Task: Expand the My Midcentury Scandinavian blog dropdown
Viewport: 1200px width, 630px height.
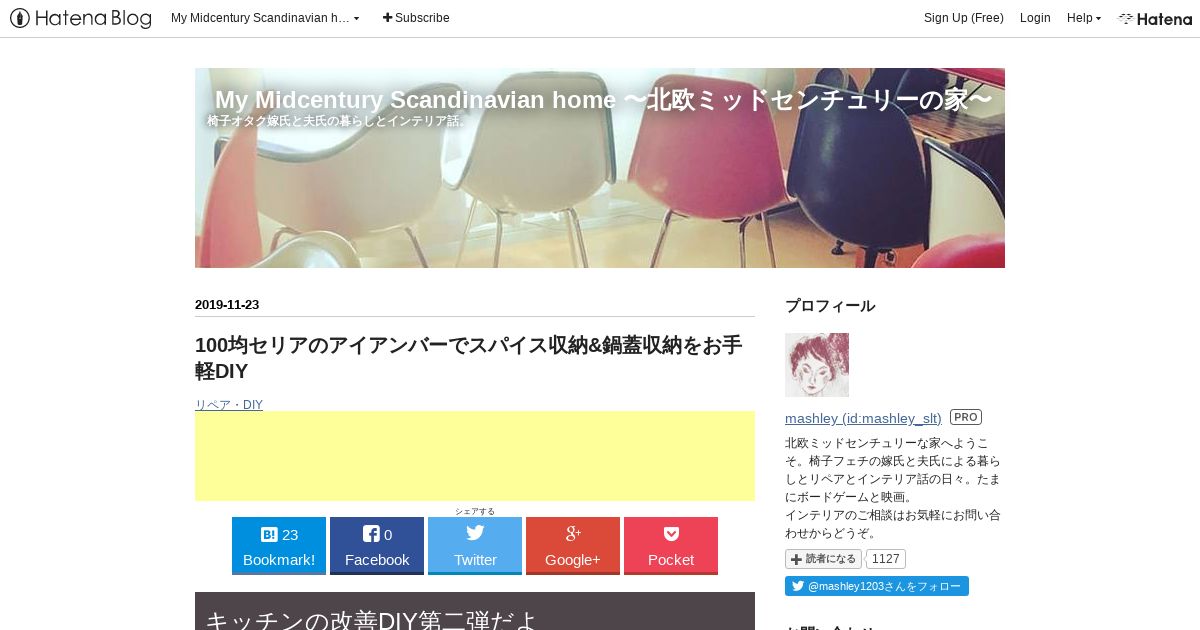Action: coord(265,18)
